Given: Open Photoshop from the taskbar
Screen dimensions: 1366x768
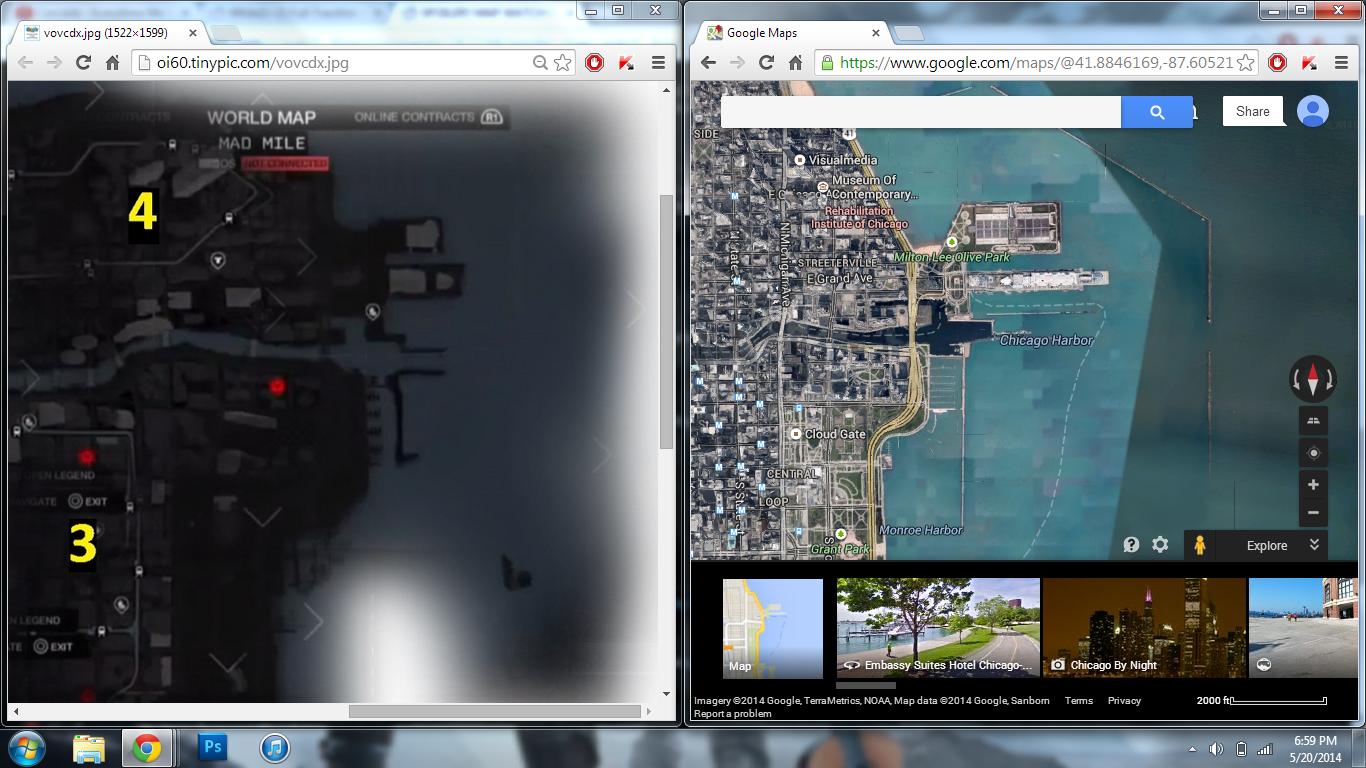Looking at the screenshot, I should [x=212, y=747].
